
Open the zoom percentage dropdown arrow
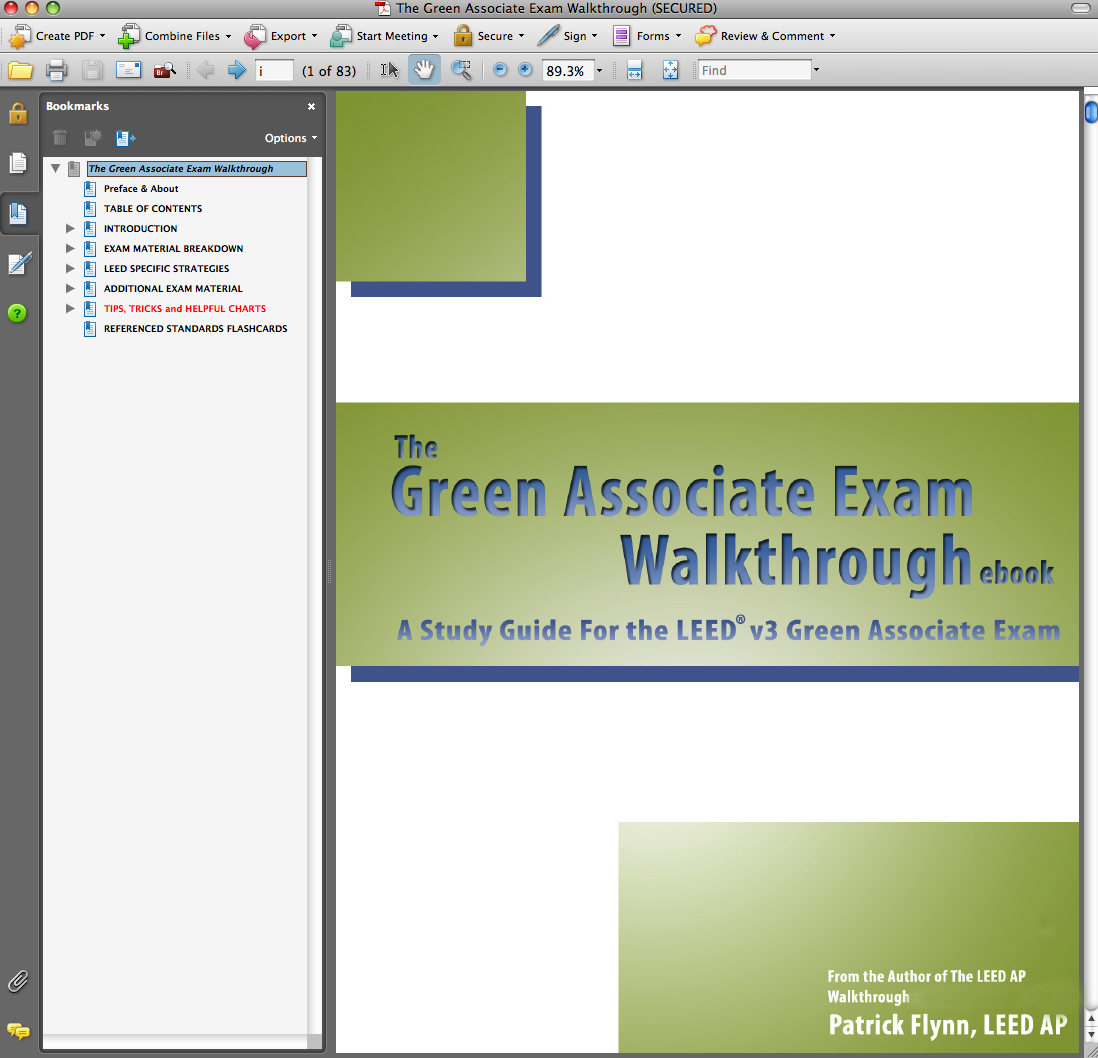tap(599, 71)
